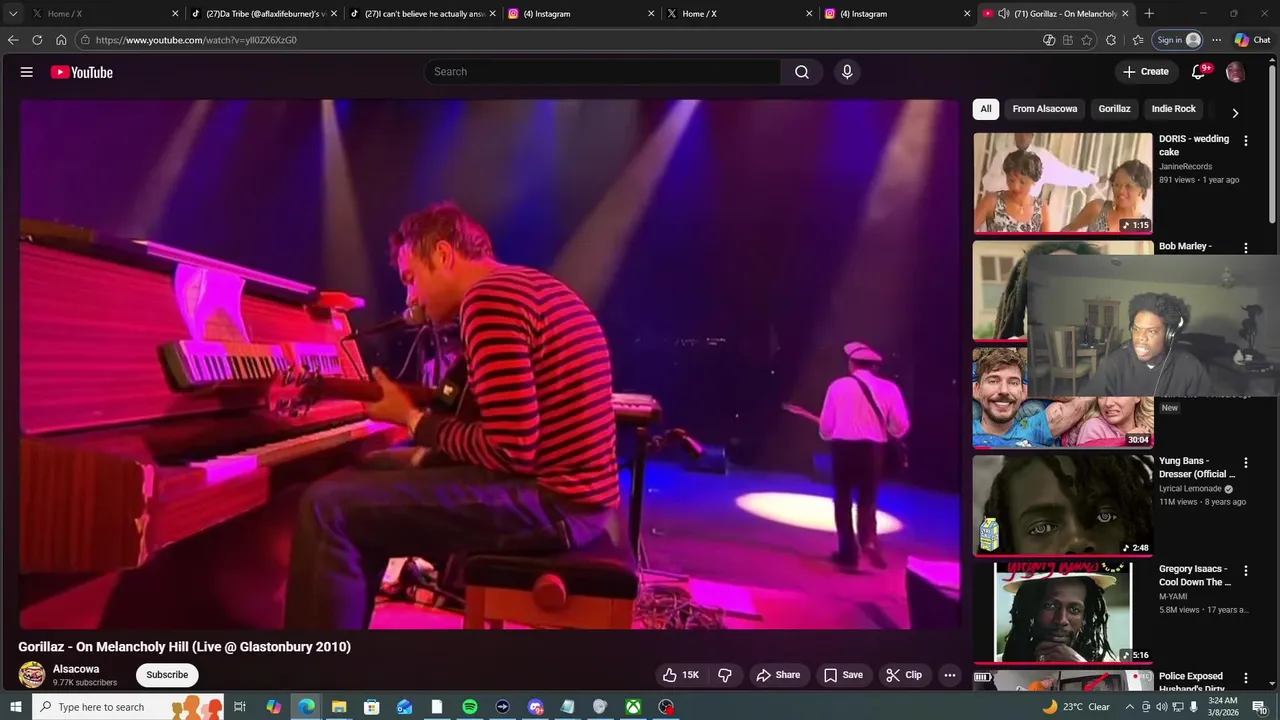1280x720 pixels.
Task: Start voice search with the microphone icon
Action: click(x=847, y=72)
